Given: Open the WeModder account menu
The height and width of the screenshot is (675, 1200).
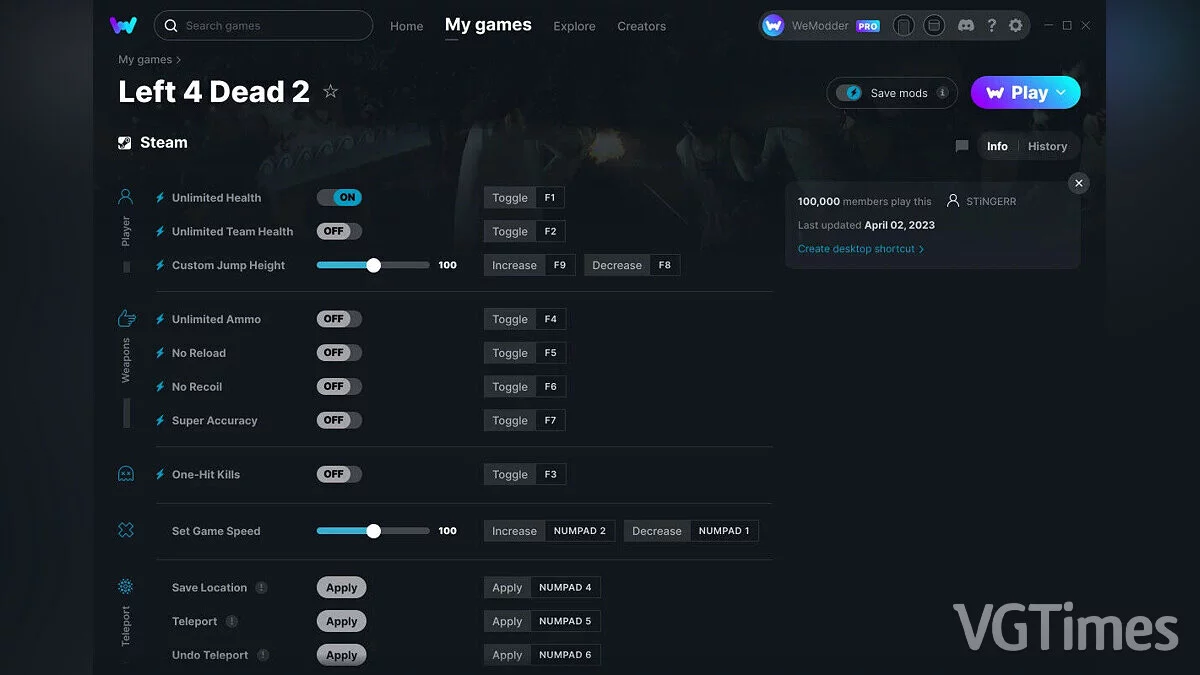Looking at the screenshot, I should coord(822,25).
